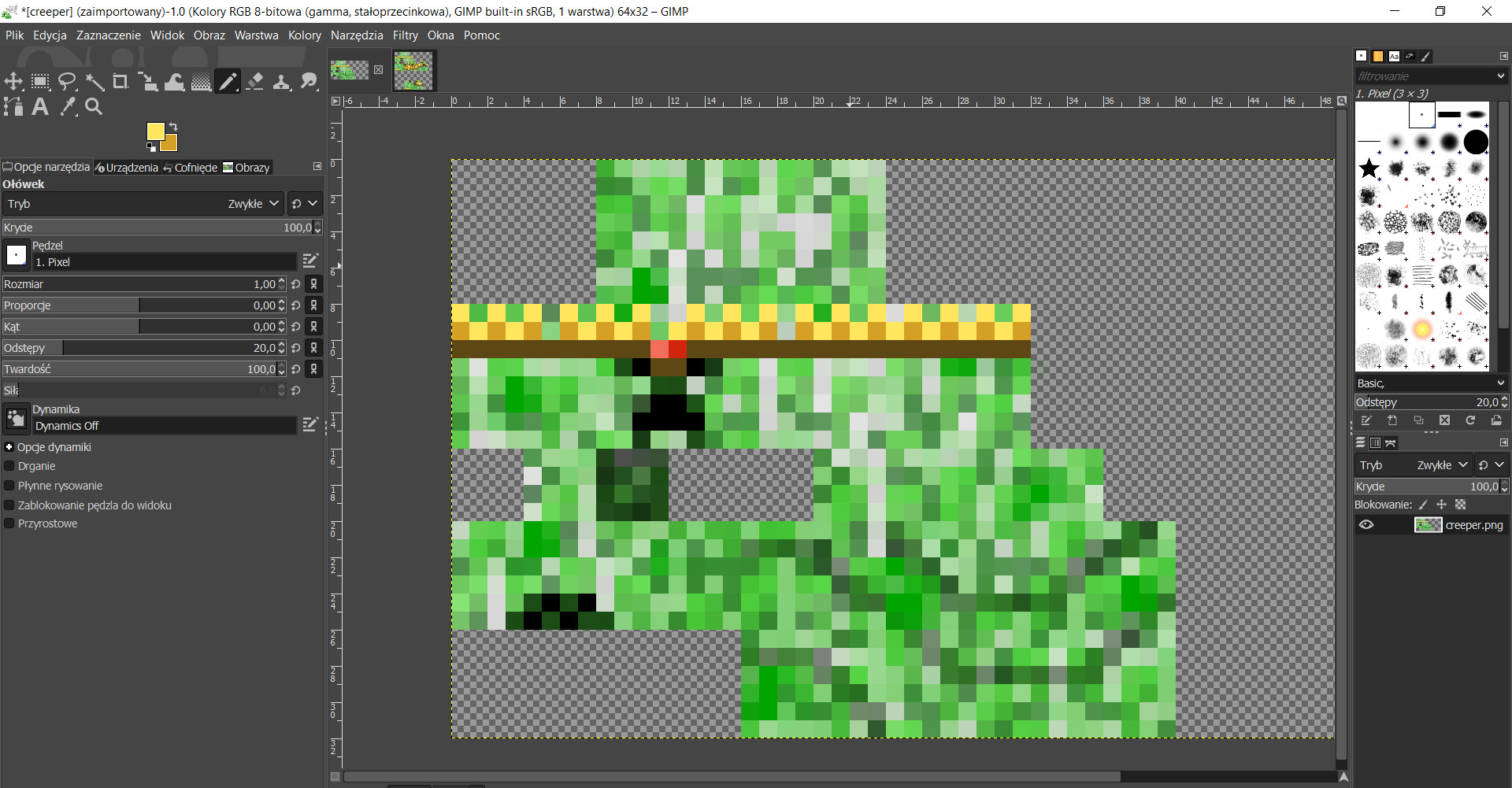Viewport: 1512px width, 788px height.
Task: Activate the Fuzzy Select tool
Action: (x=94, y=81)
